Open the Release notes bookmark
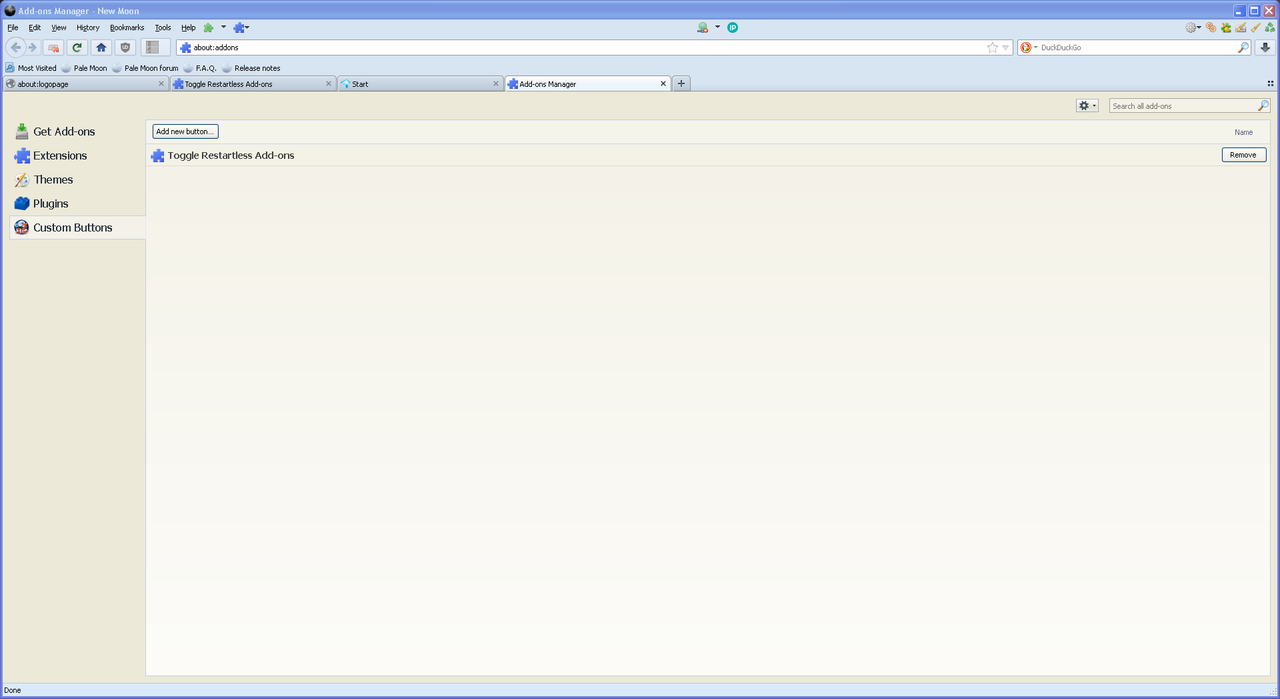The width and height of the screenshot is (1280, 699). [251, 68]
